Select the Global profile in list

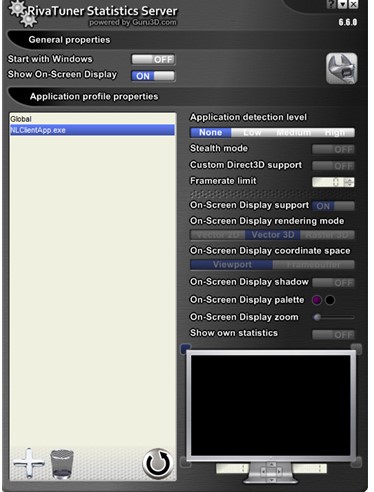[92, 119]
